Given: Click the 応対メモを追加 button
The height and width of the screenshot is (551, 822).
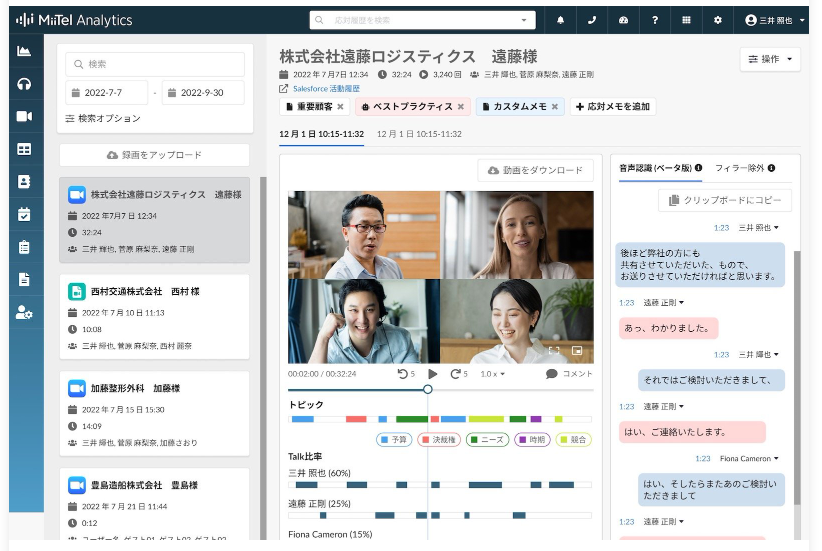Looking at the screenshot, I should click(613, 106).
